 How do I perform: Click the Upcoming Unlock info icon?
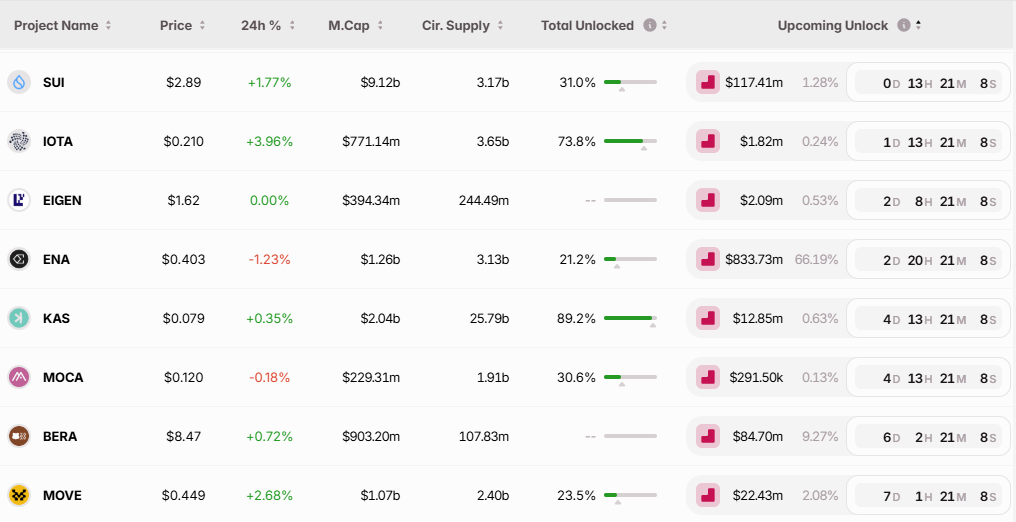coord(903,25)
